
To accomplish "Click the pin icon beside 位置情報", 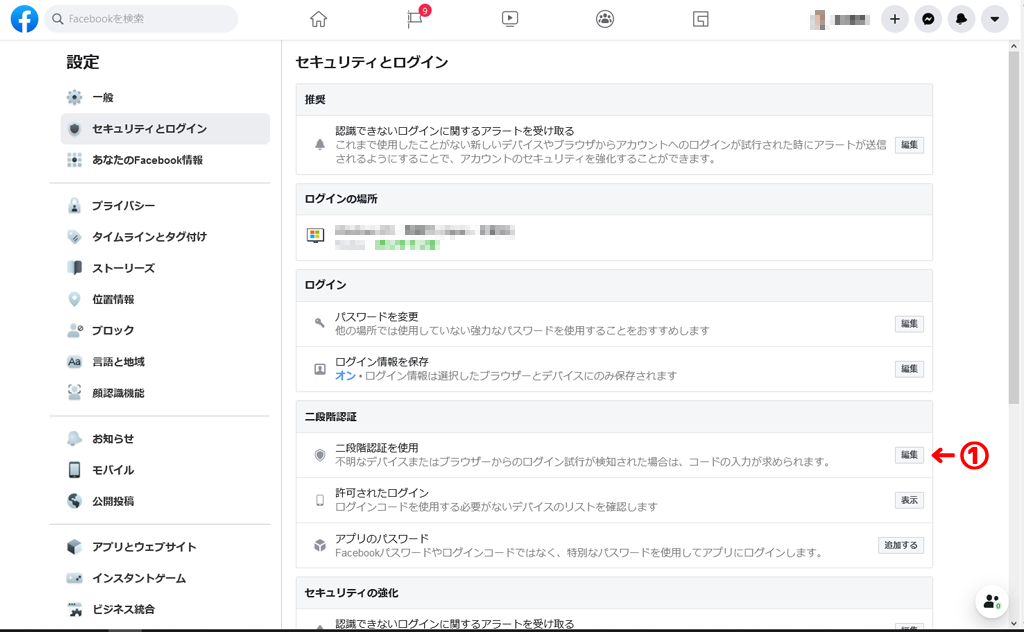I will coord(74,299).
